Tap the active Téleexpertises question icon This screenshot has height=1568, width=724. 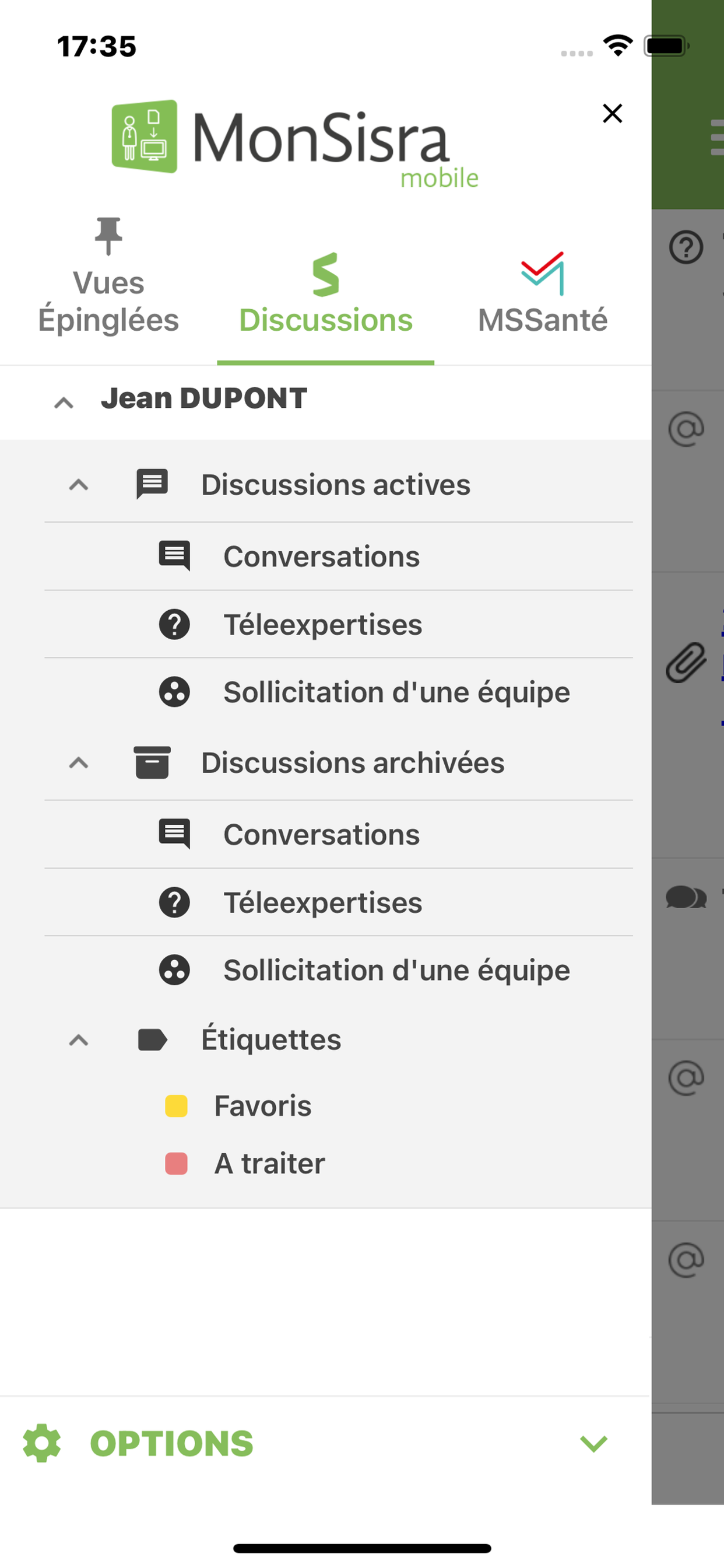175,625
